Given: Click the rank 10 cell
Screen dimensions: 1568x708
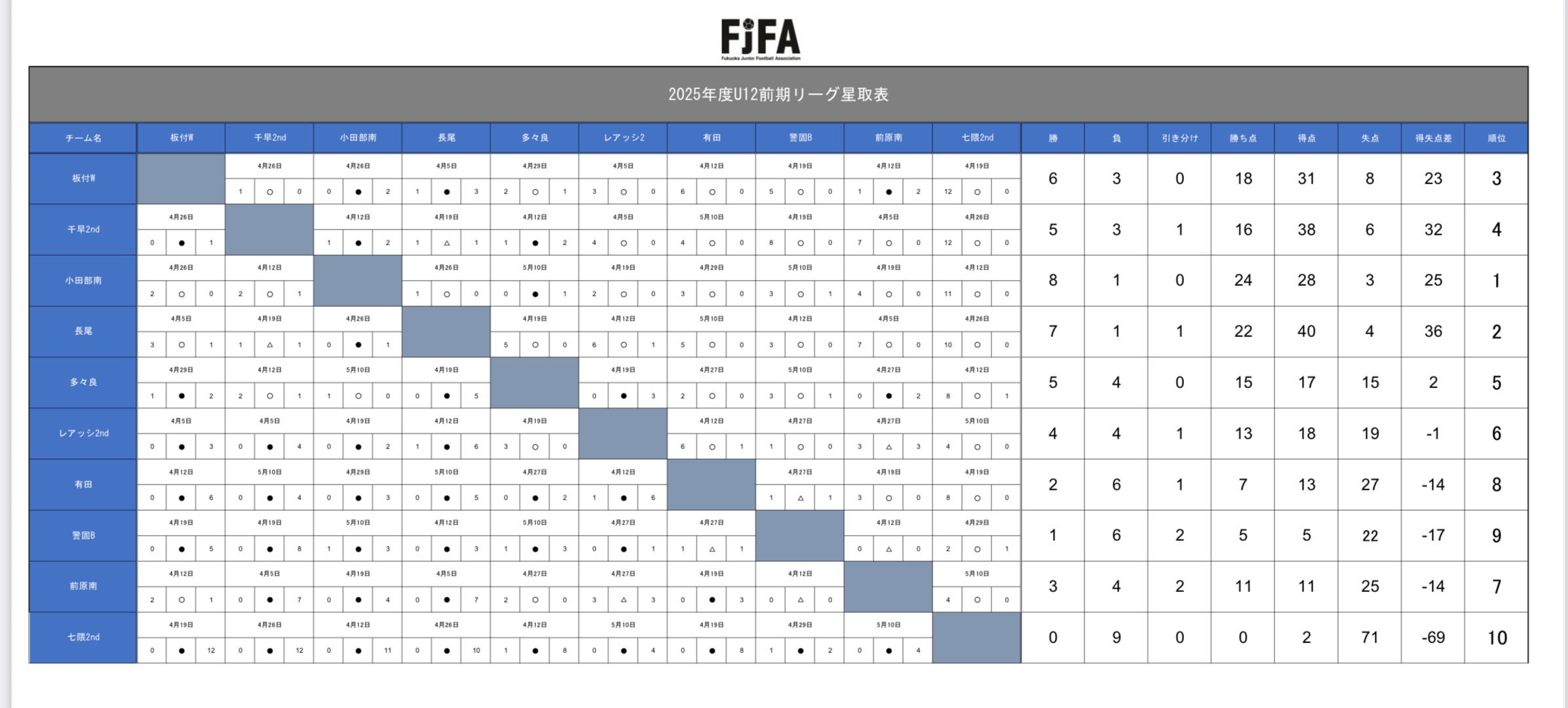Looking at the screenshot, I should [x=1497, y=637].
